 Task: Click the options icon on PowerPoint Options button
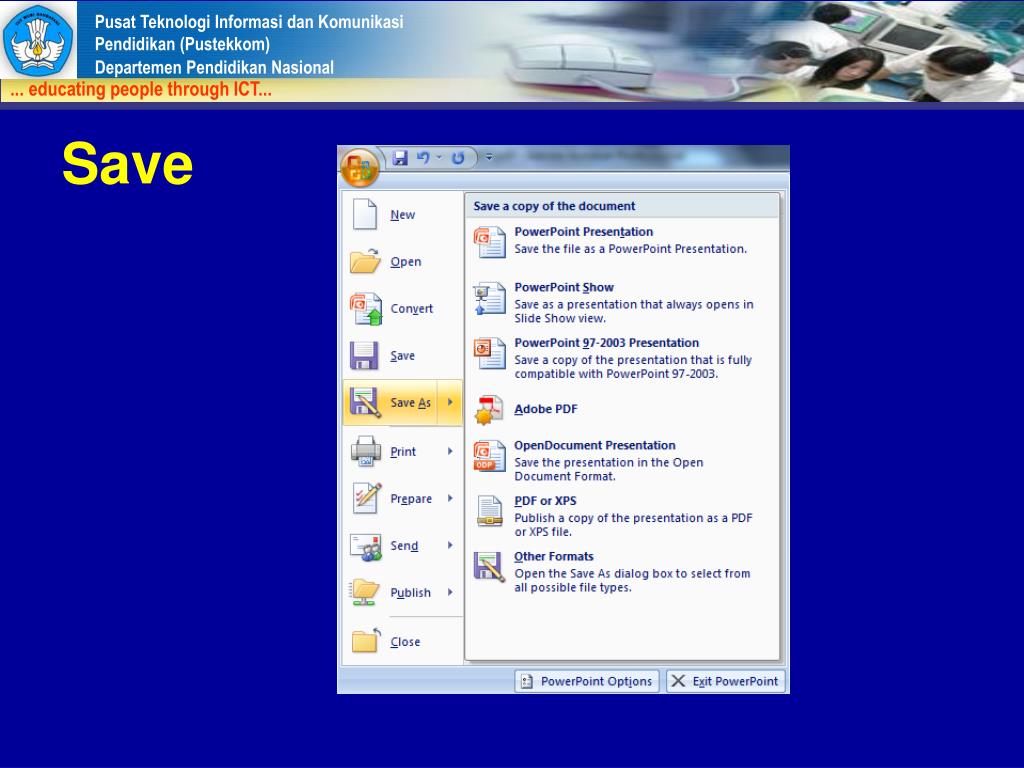pyautogui.click(x=526, y=681)
